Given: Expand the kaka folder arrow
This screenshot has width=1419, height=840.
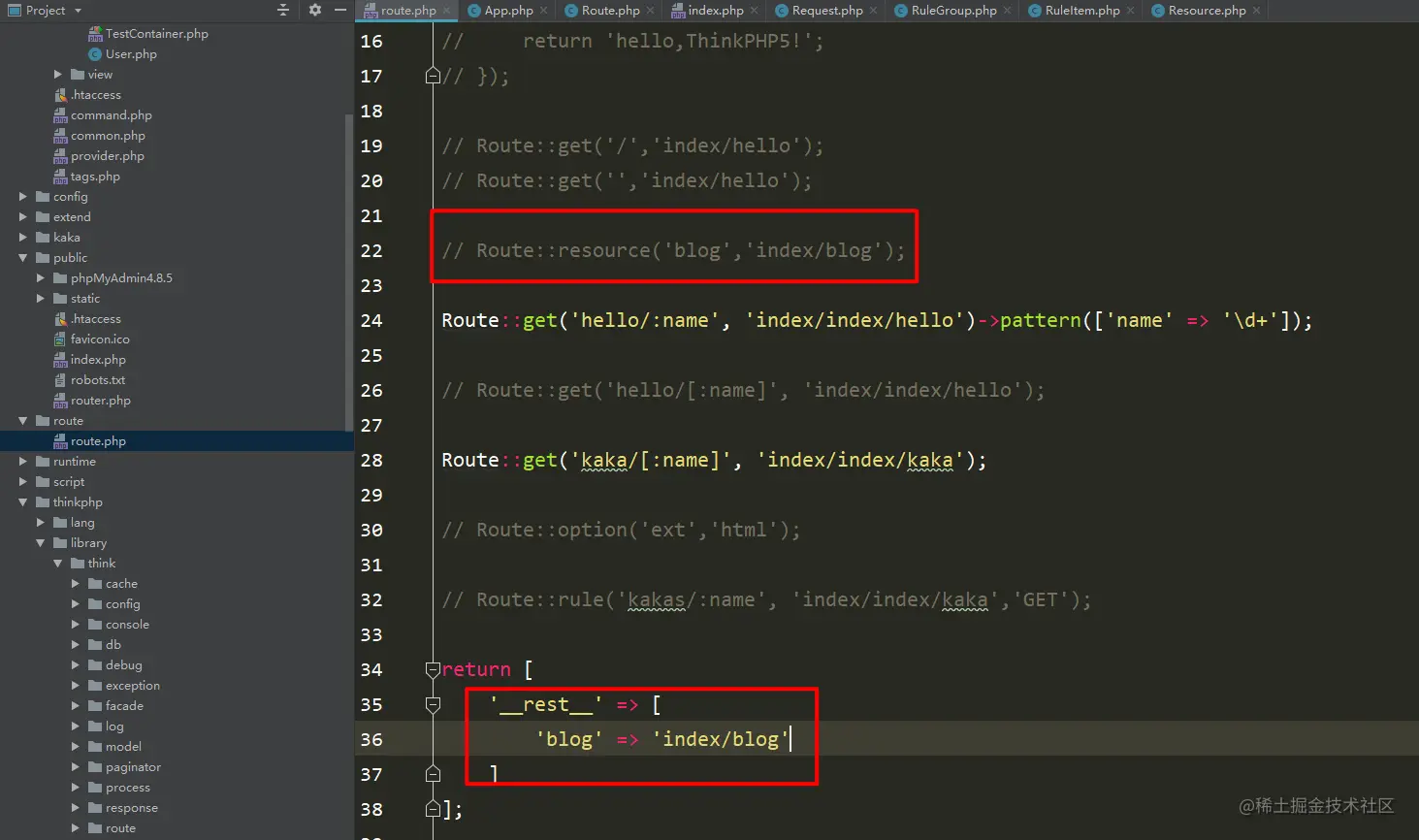Looking at the screenshot, I should click(23, 238).
